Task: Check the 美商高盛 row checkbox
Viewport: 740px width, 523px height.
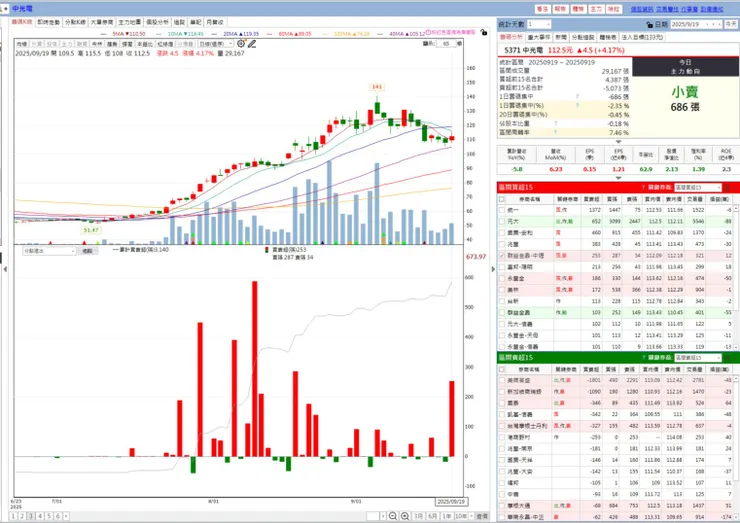Action: pos(502,380)
